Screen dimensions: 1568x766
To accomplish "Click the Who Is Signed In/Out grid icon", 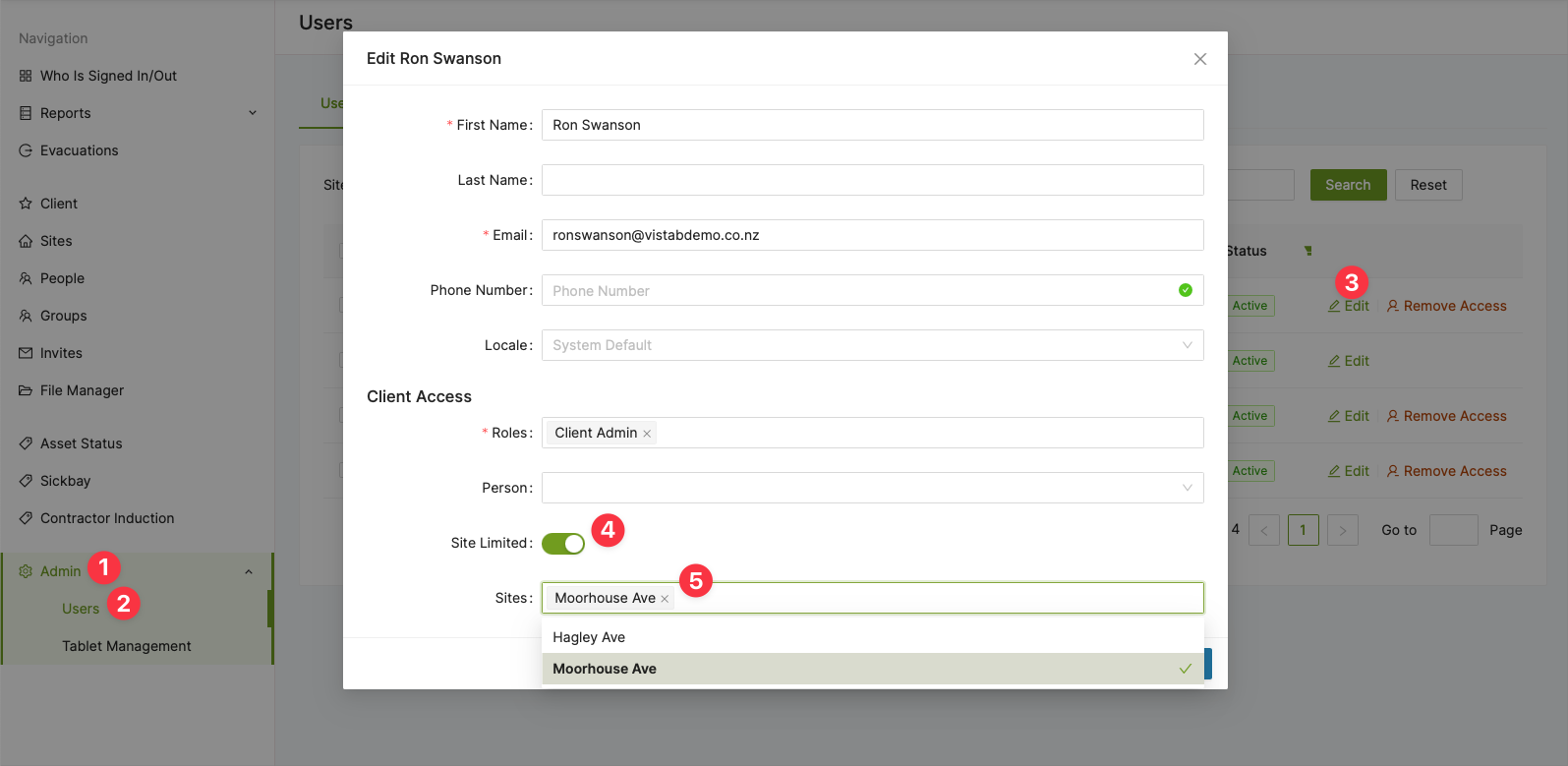I will click(x=26, y=76).
